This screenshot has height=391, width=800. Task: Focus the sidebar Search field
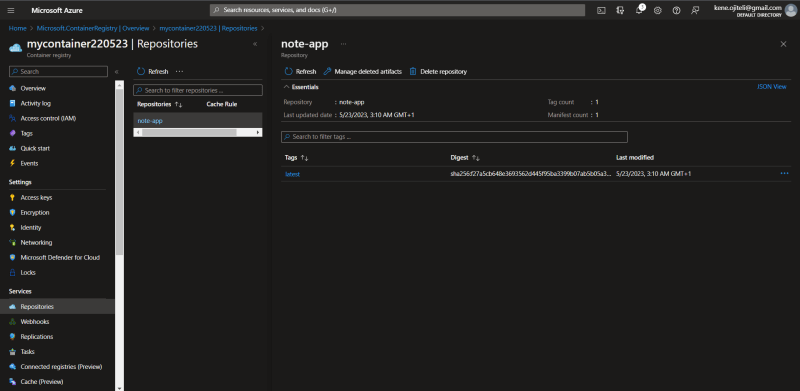pyautogui.click(x=59, y=71)
